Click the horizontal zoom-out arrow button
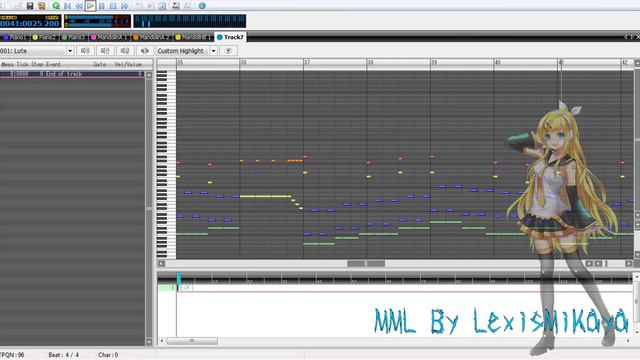Viewport: 640px width, 360px height. pyautogui.click(x=598, y=264)
